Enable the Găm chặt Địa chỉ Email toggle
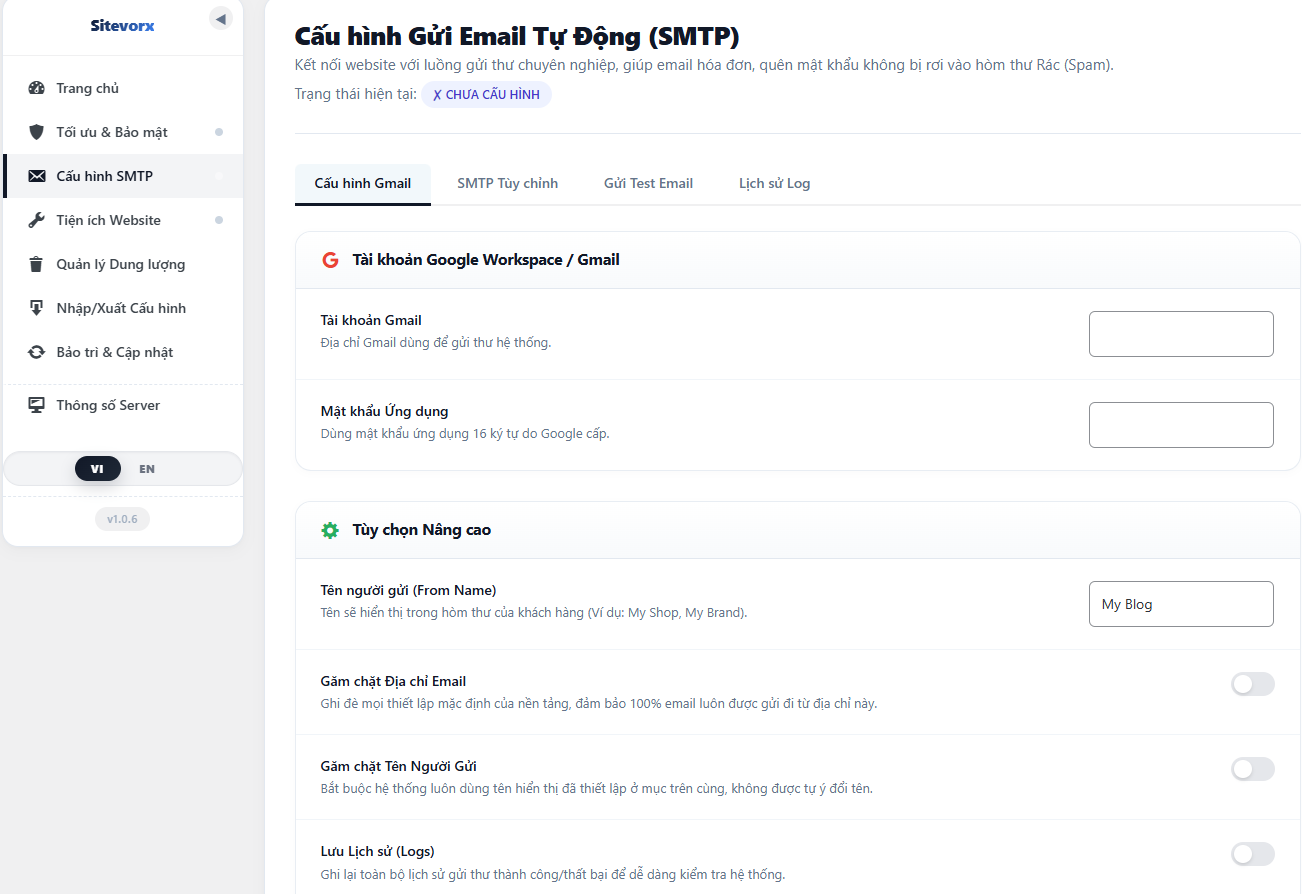Viewport: 1302px width, 894px height. coord(1253,684)
